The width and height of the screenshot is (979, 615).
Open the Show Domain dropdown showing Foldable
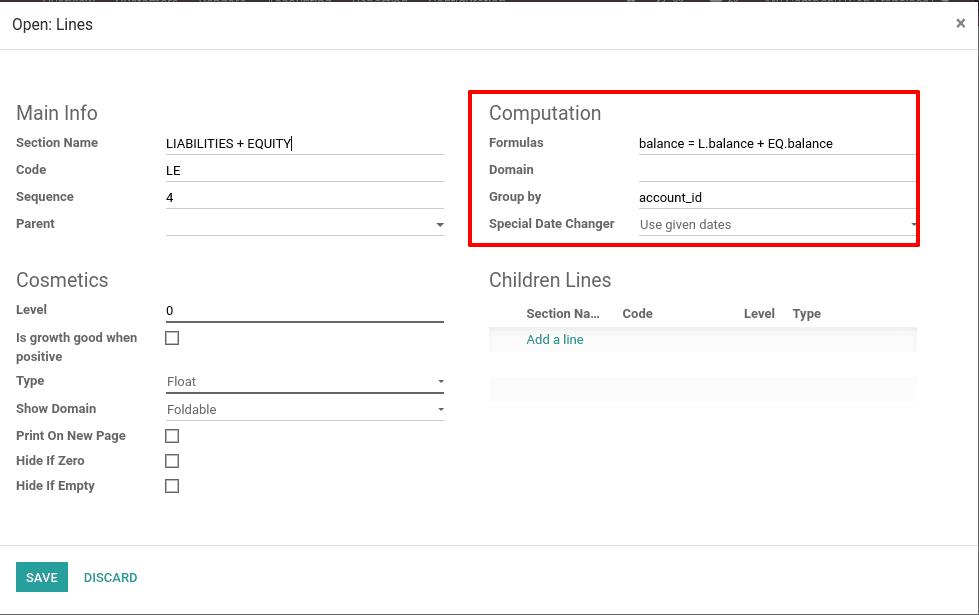(x=305, y=410)
